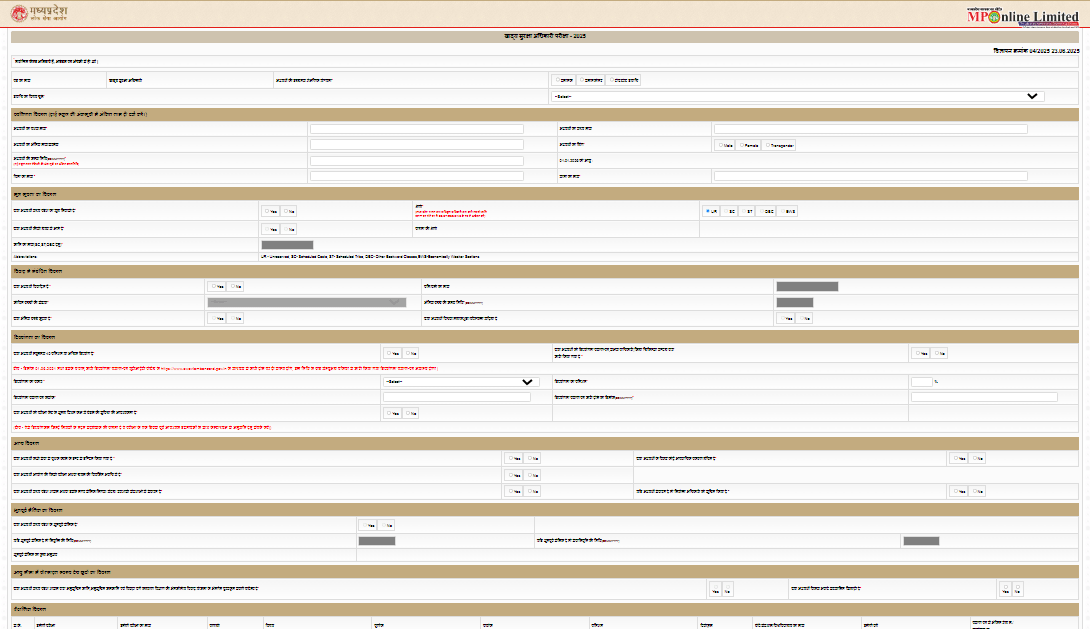This screenshot has height=629, width=1090.
Task: Select first radio option beside the post name row
Action: coord(558,80)
